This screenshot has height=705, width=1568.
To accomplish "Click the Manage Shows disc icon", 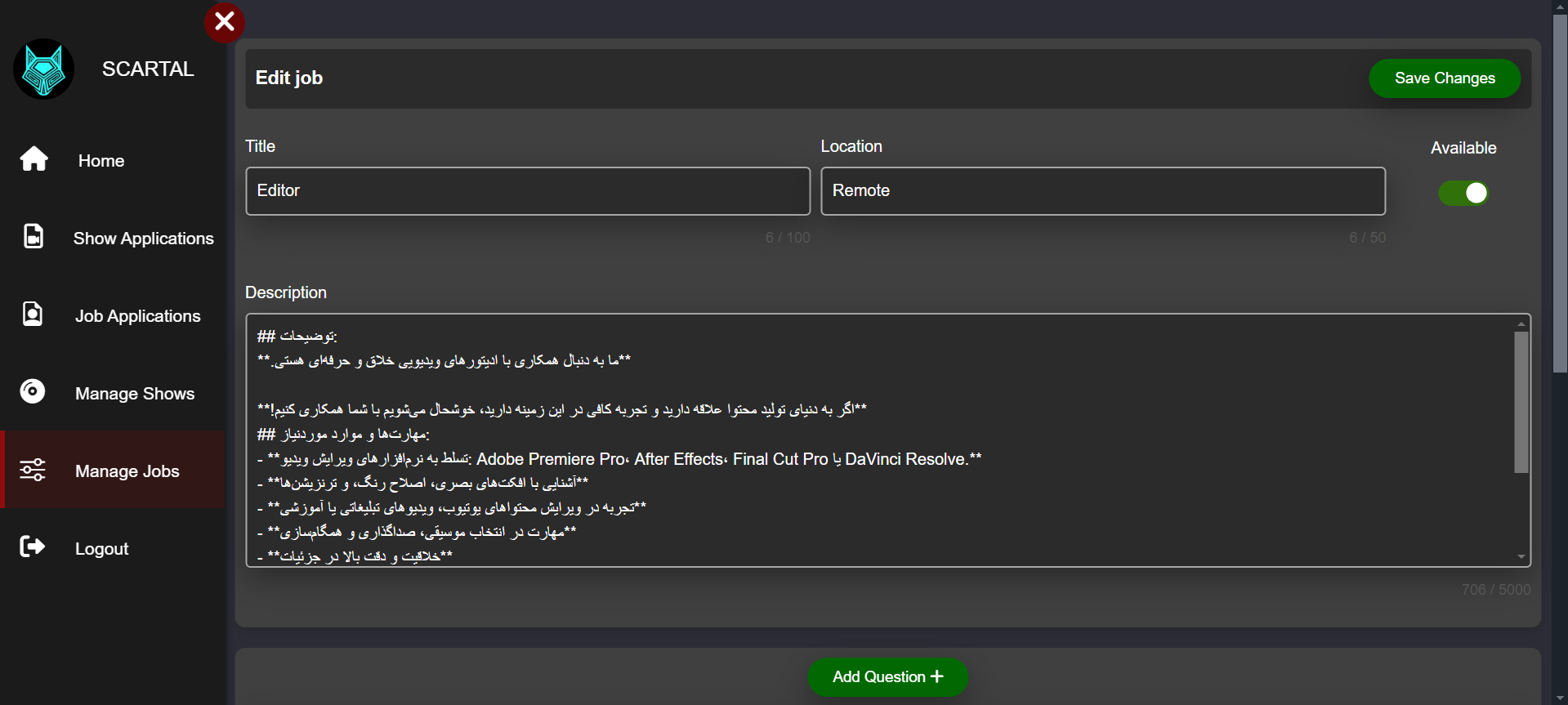I will click(33, 391).
